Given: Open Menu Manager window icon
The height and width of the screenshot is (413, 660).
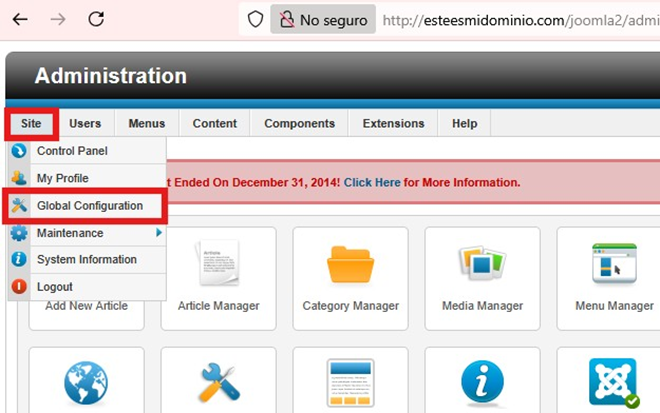Looking at the screenshot, I should (x=615, y=264).
